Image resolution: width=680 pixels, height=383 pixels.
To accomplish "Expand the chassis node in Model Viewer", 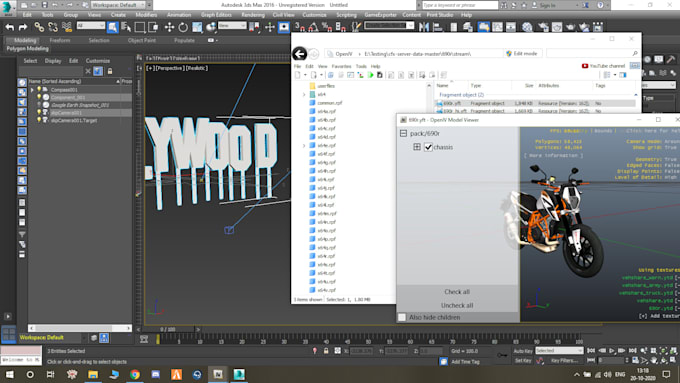I will coord(417,147).
